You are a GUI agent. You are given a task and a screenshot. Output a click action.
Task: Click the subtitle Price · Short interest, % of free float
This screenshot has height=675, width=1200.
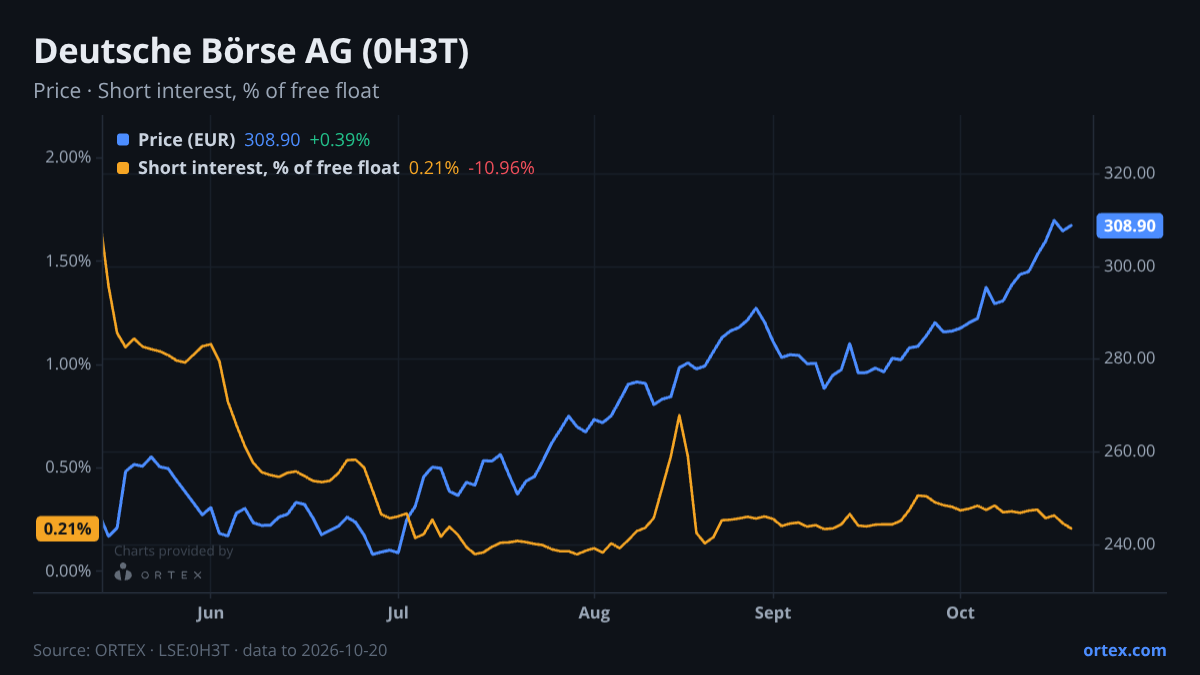click(206, 91)
